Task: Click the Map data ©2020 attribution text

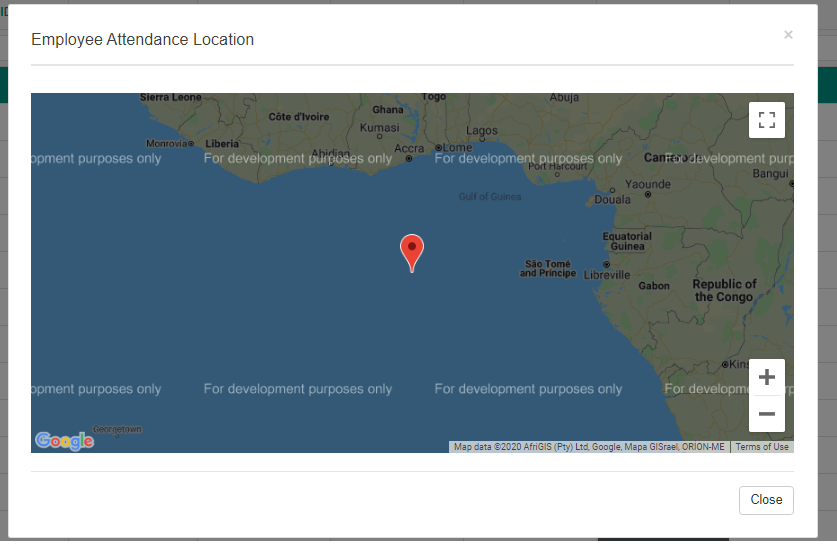Action: point(589,447)
